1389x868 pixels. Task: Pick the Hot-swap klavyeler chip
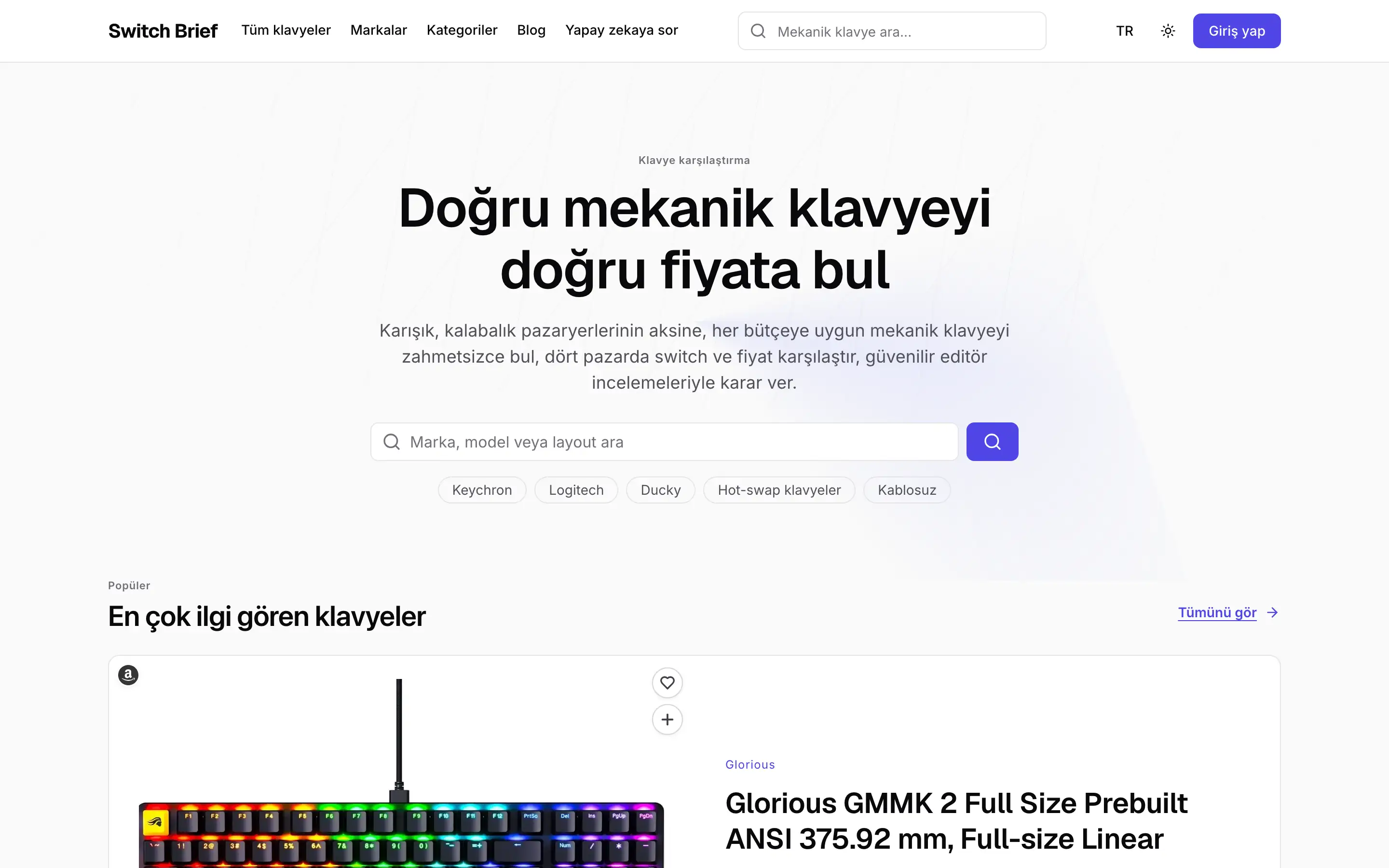779,489
